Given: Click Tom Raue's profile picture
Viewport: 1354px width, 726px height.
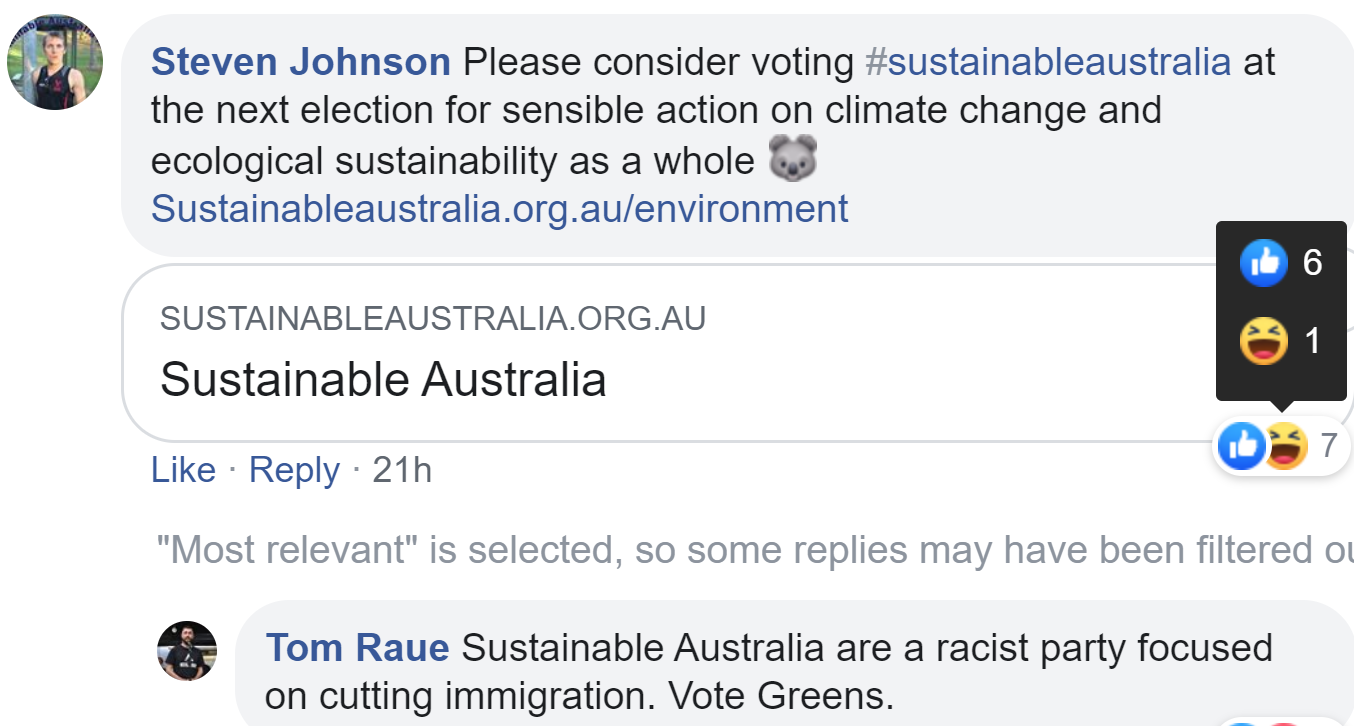Looking at the screenshot, I should 187,651.
